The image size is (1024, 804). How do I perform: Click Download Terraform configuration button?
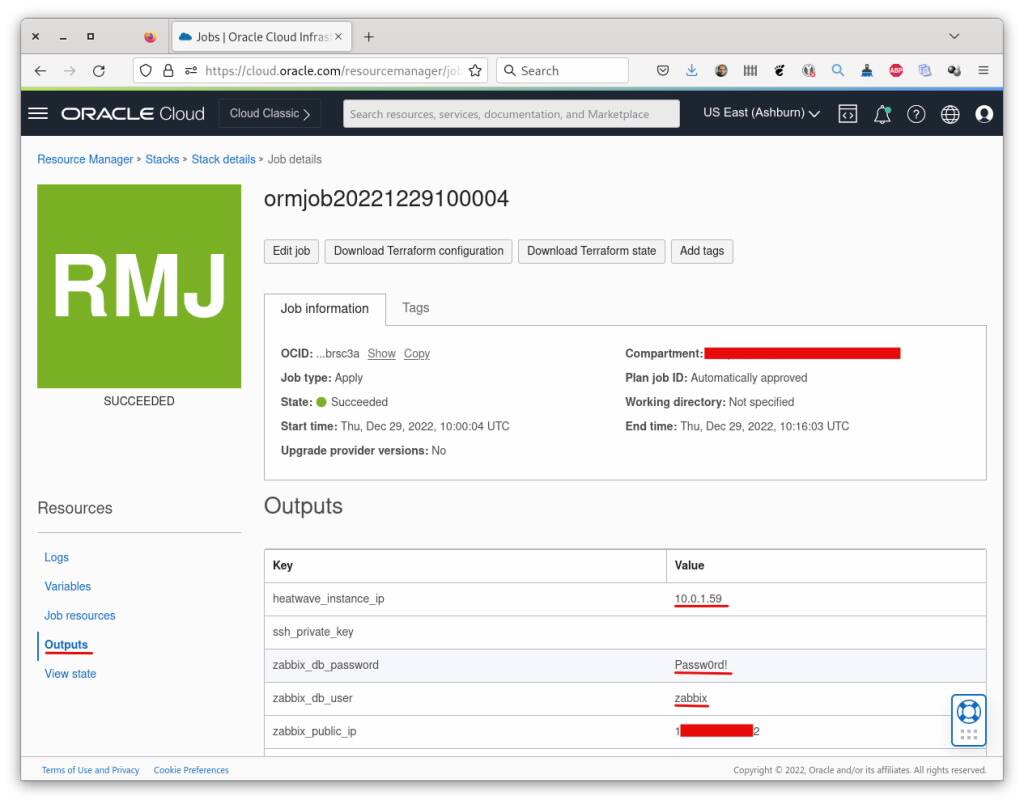pos(419,251)
